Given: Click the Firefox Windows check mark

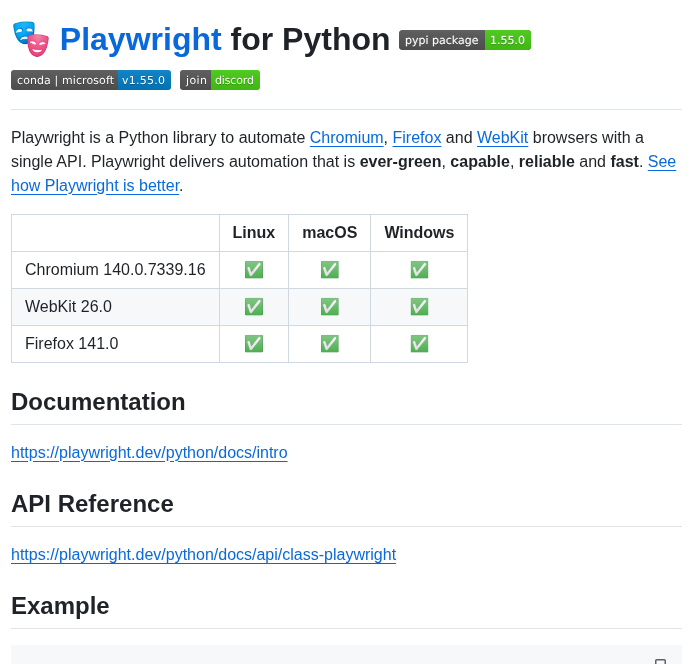Looking at the screenshot, I should [419, 344].
